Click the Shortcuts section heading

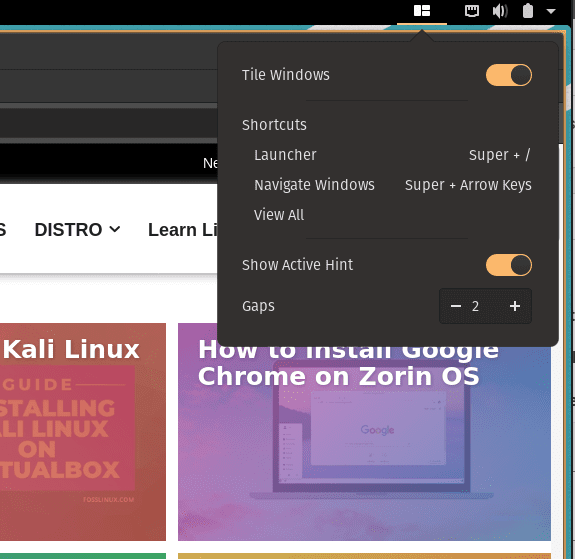point(274,125)
